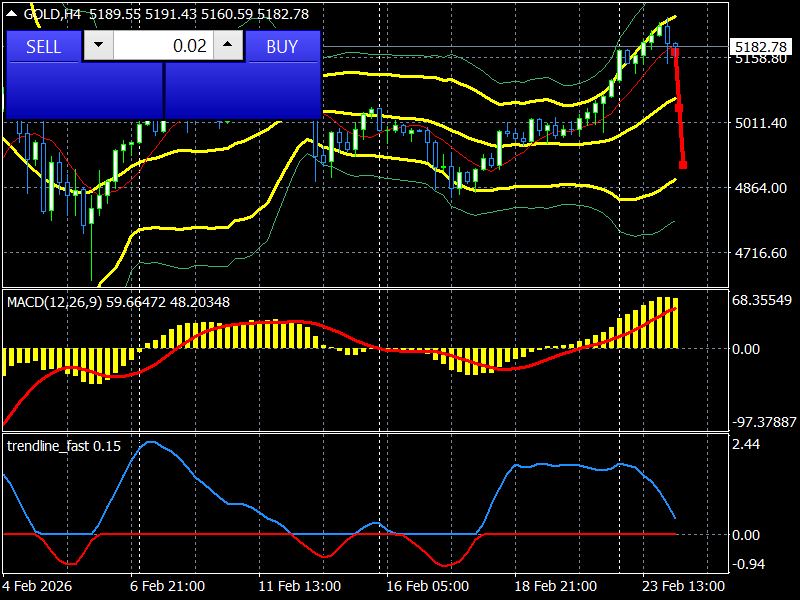This screenshot has height=600, width=800.
Task: Click the 5011.40 price axis level
Action: [x=761, y=123]
